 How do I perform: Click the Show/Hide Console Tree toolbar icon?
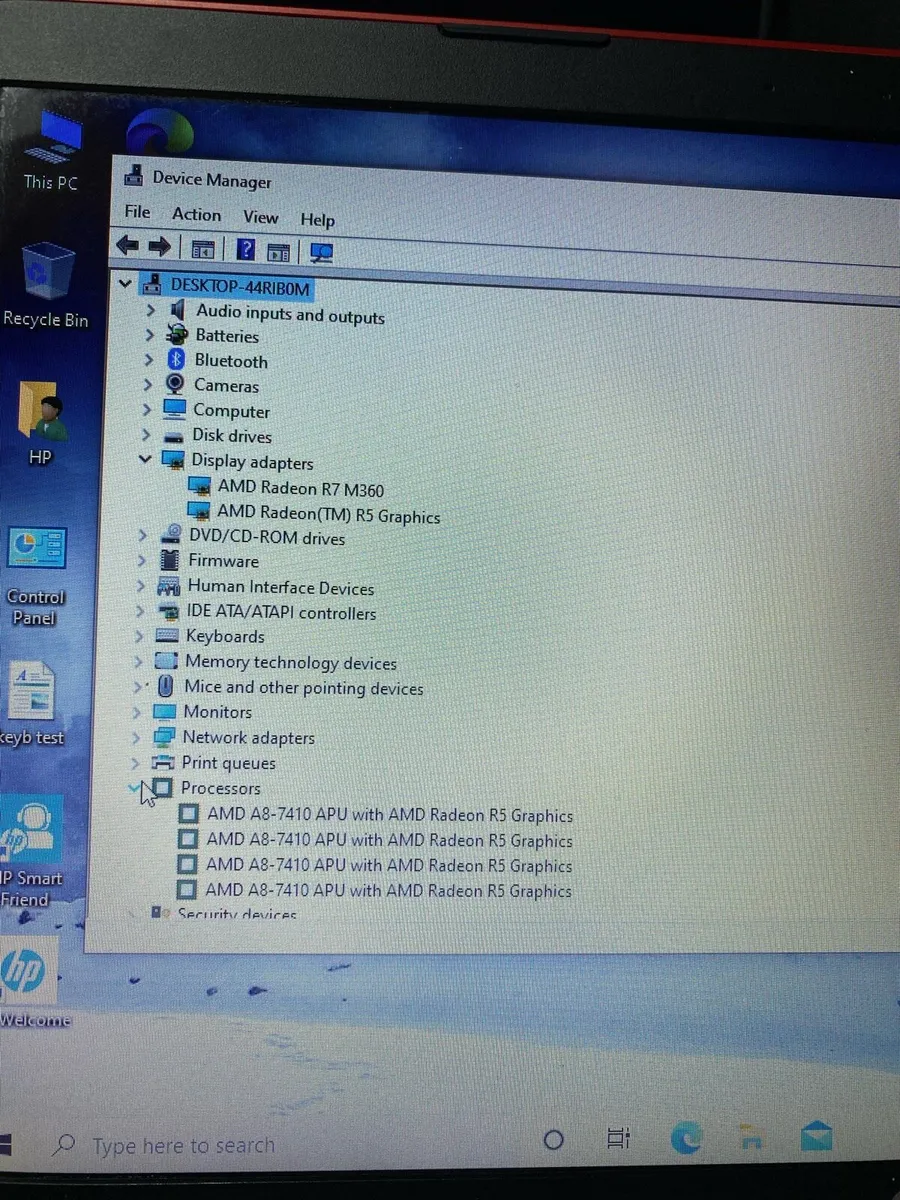click(x=203, y=250)
